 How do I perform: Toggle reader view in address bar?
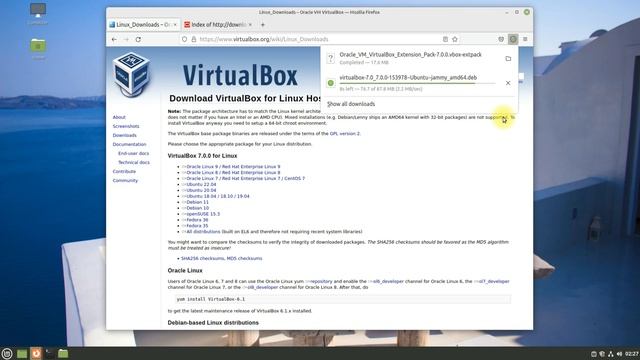tap(445, 39)
